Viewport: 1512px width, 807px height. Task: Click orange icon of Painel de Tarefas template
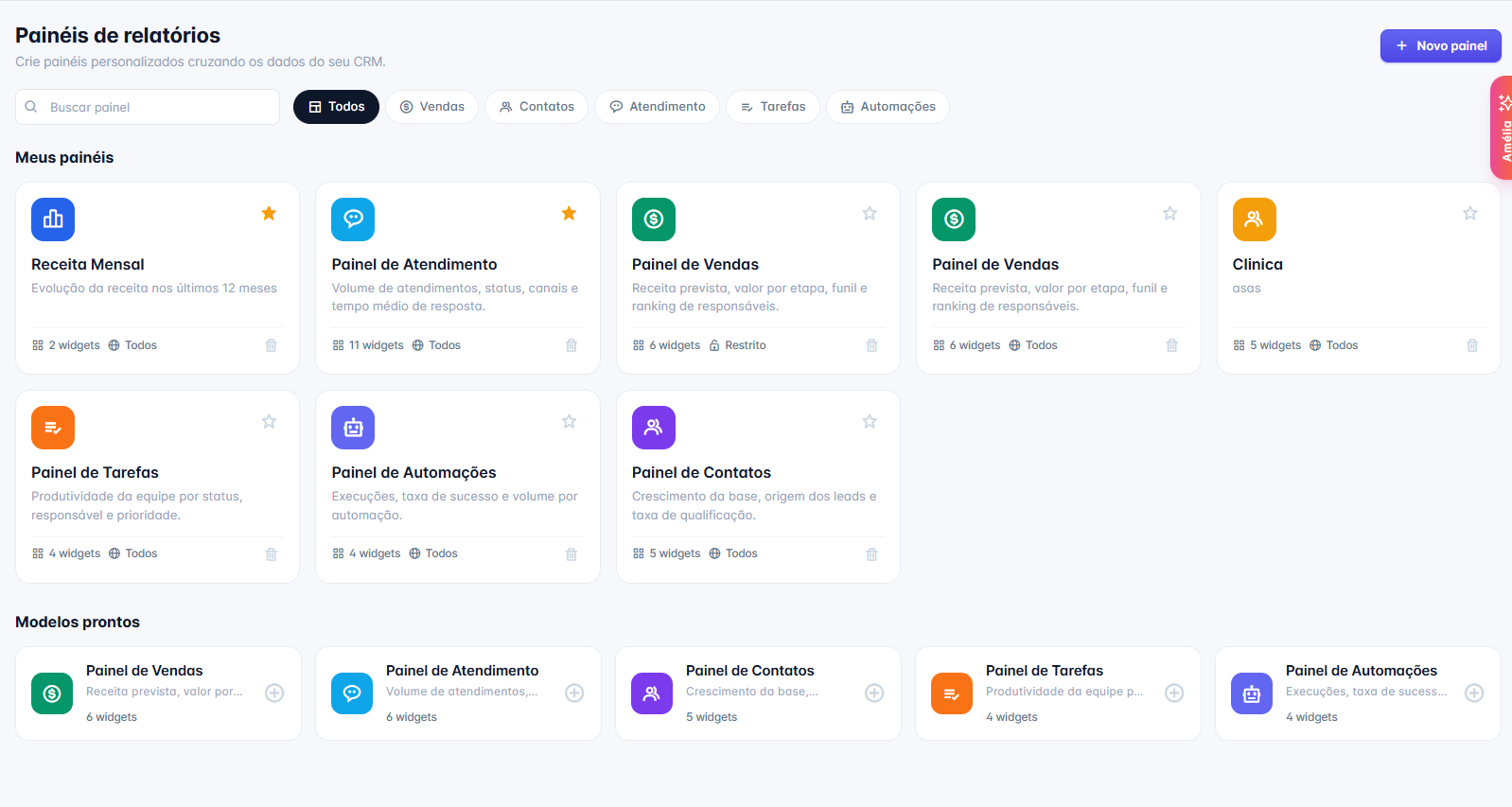[x=952, y=693]
